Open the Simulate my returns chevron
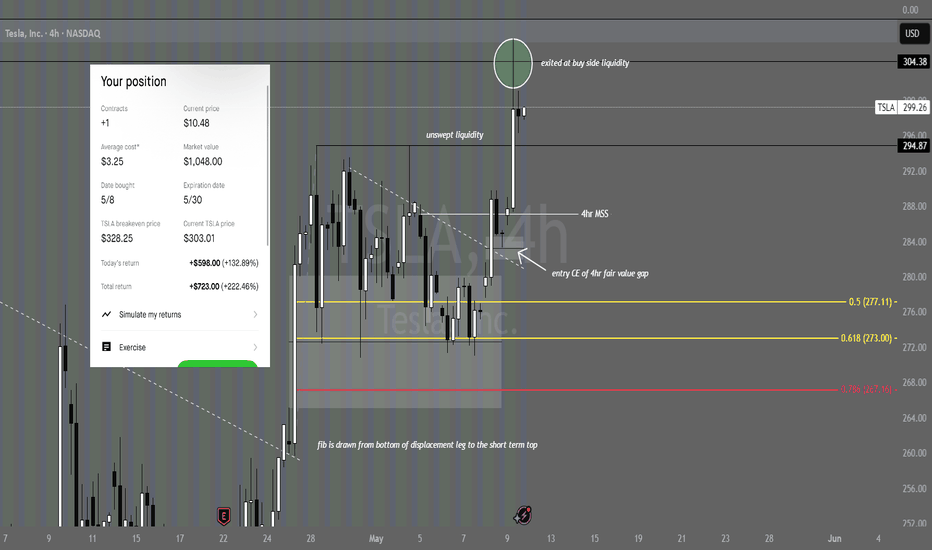 pos(255,315)
